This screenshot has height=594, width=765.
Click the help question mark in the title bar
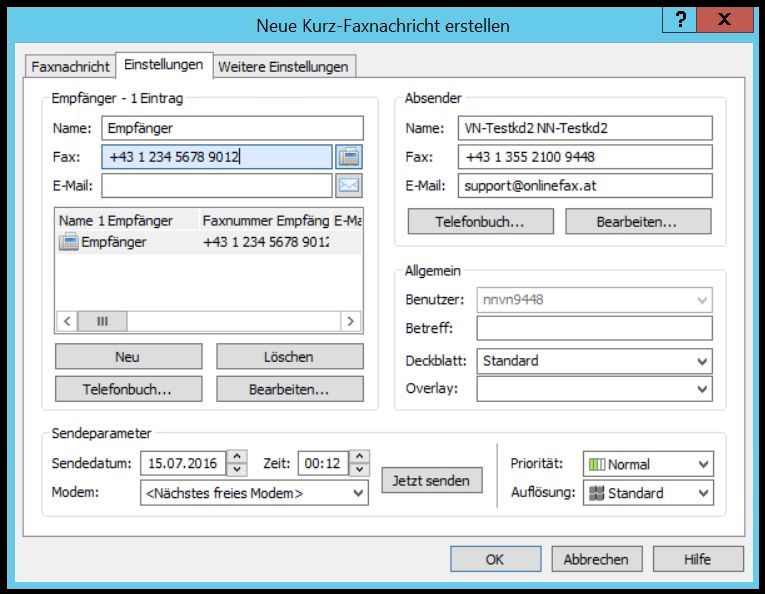click(x=680, y=20)
